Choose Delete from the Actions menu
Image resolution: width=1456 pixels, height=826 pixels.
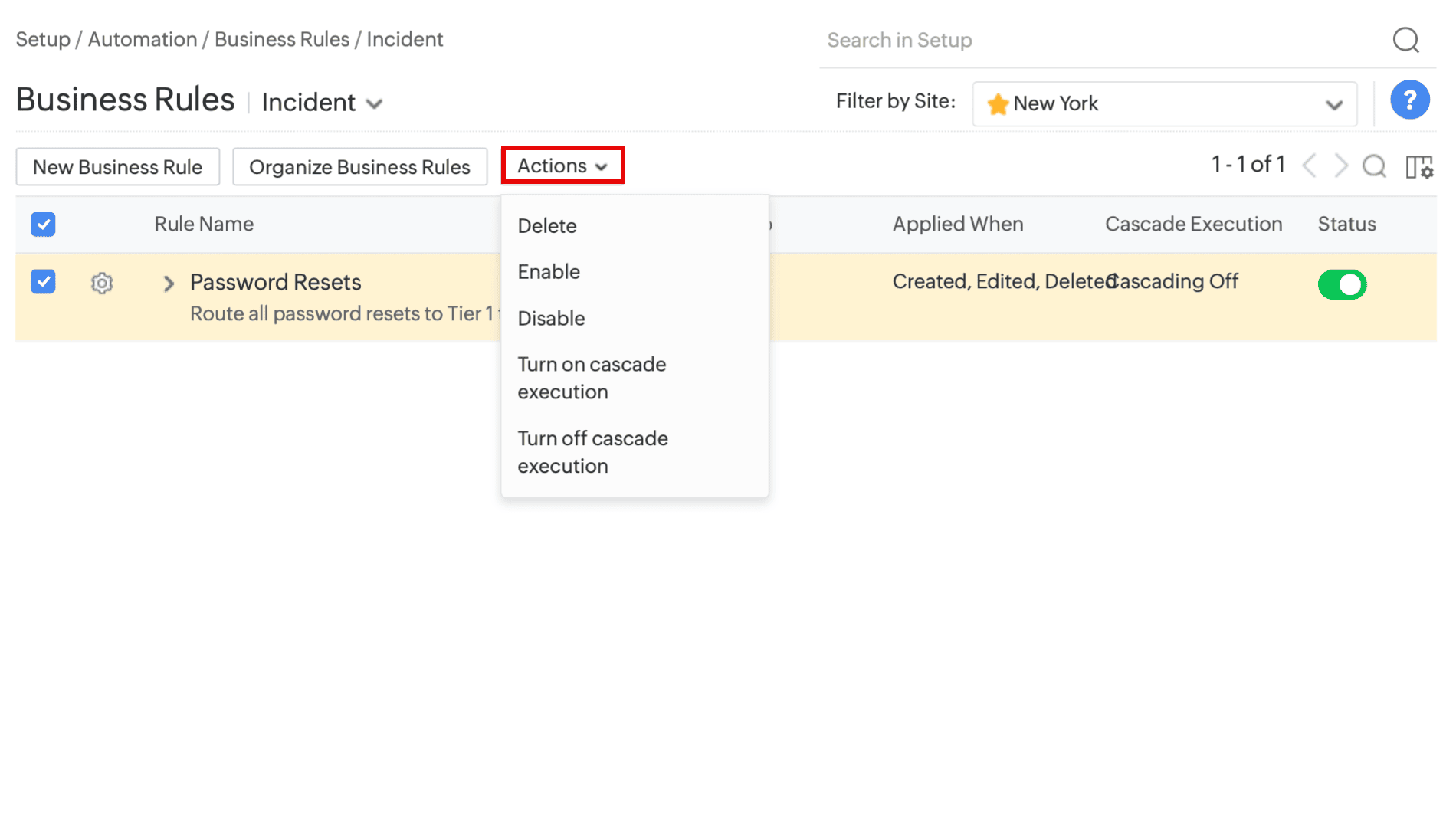[x=547, y=226]
